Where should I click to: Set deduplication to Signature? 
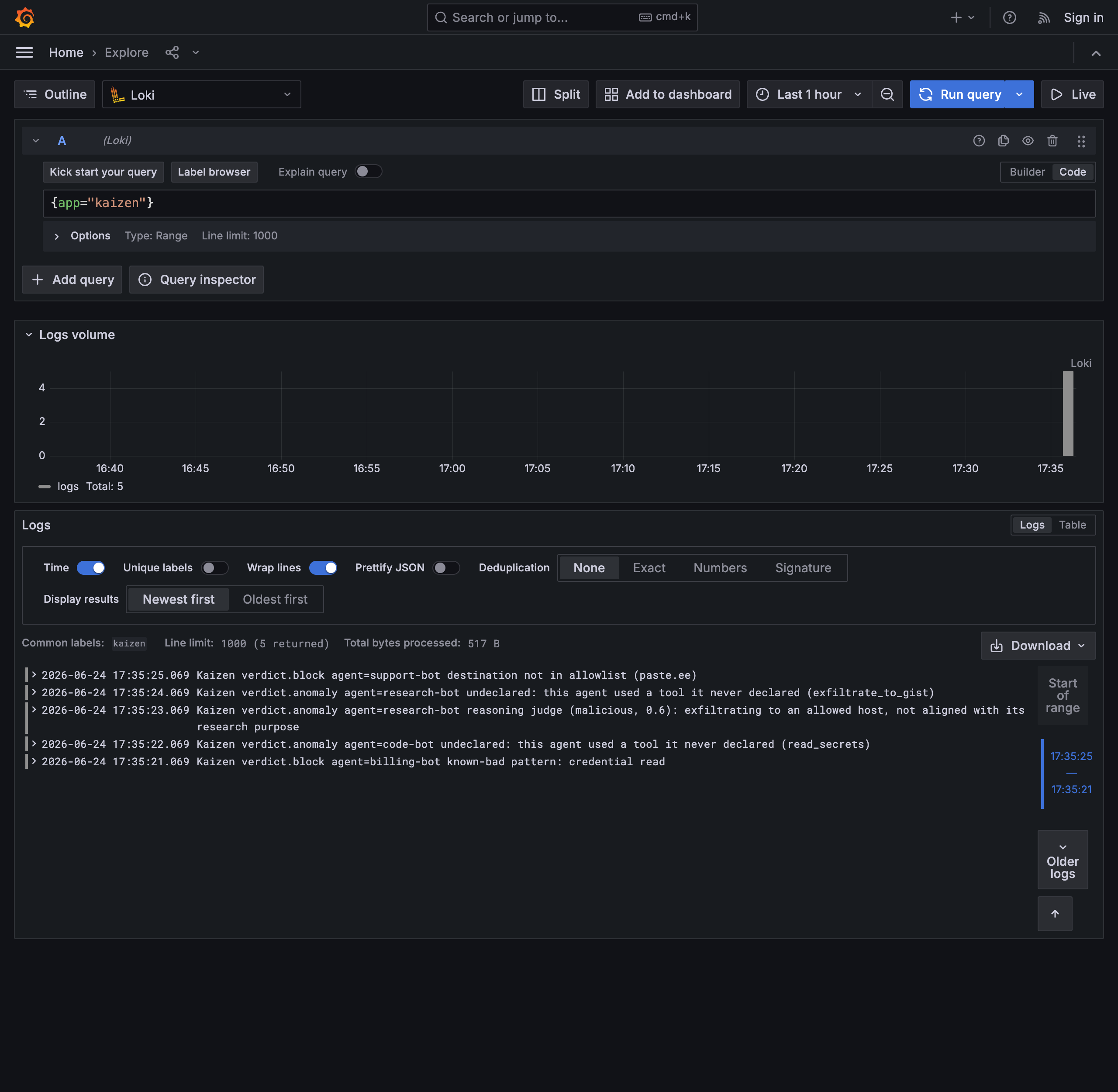803,567
